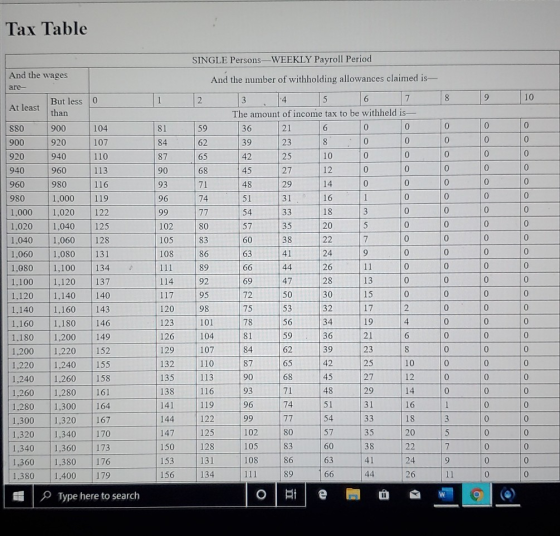Select value 107 in the 900 row
The image size is (560, 536).
(x=101, y=142)
